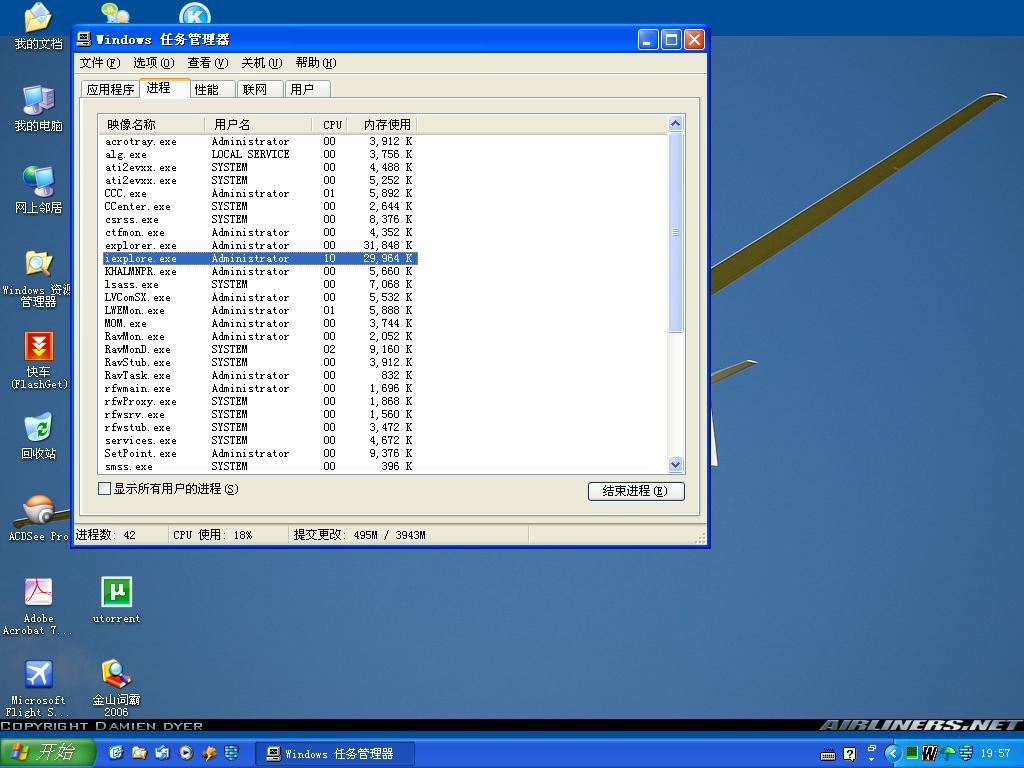Click the shield icon in quick launch
1024x768 pixels.
(x=232, y=753)
